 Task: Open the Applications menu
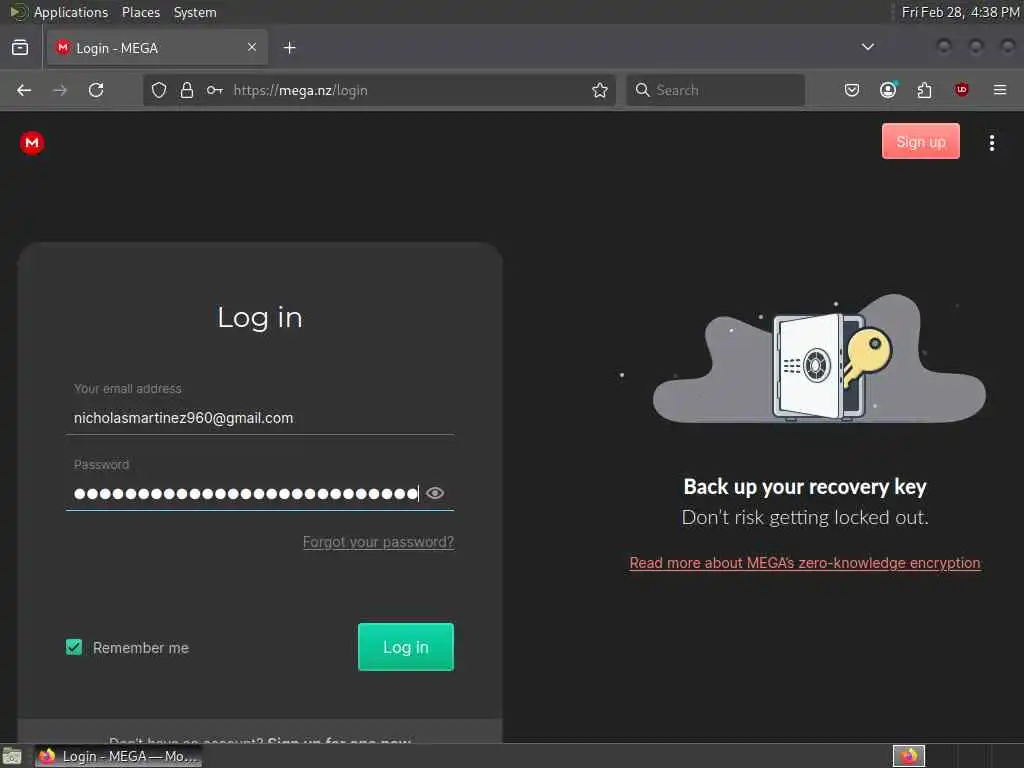[71, 12]
